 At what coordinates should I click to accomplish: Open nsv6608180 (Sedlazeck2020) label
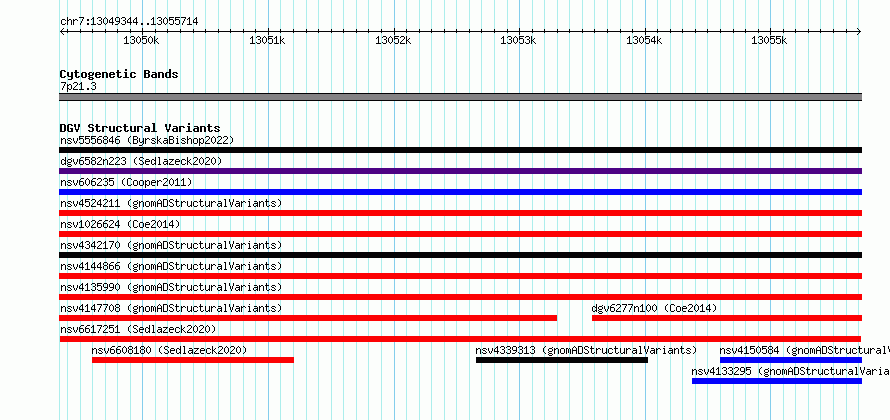[x=169, y=350]
